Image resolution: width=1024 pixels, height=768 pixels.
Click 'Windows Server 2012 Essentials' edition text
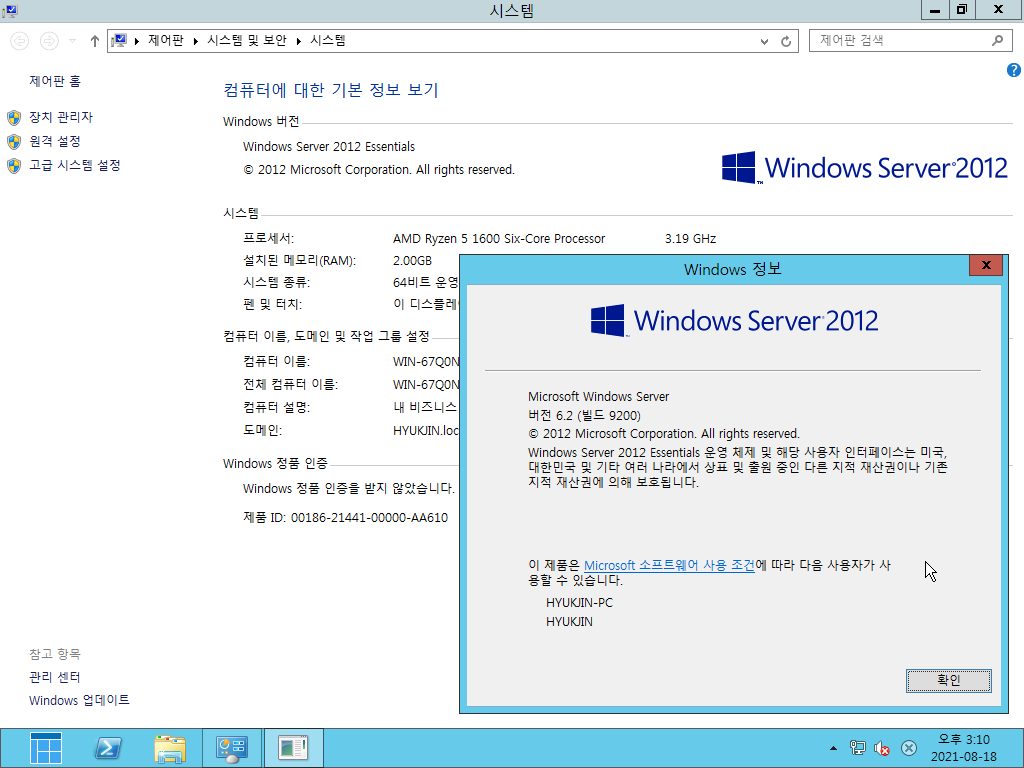328,147
